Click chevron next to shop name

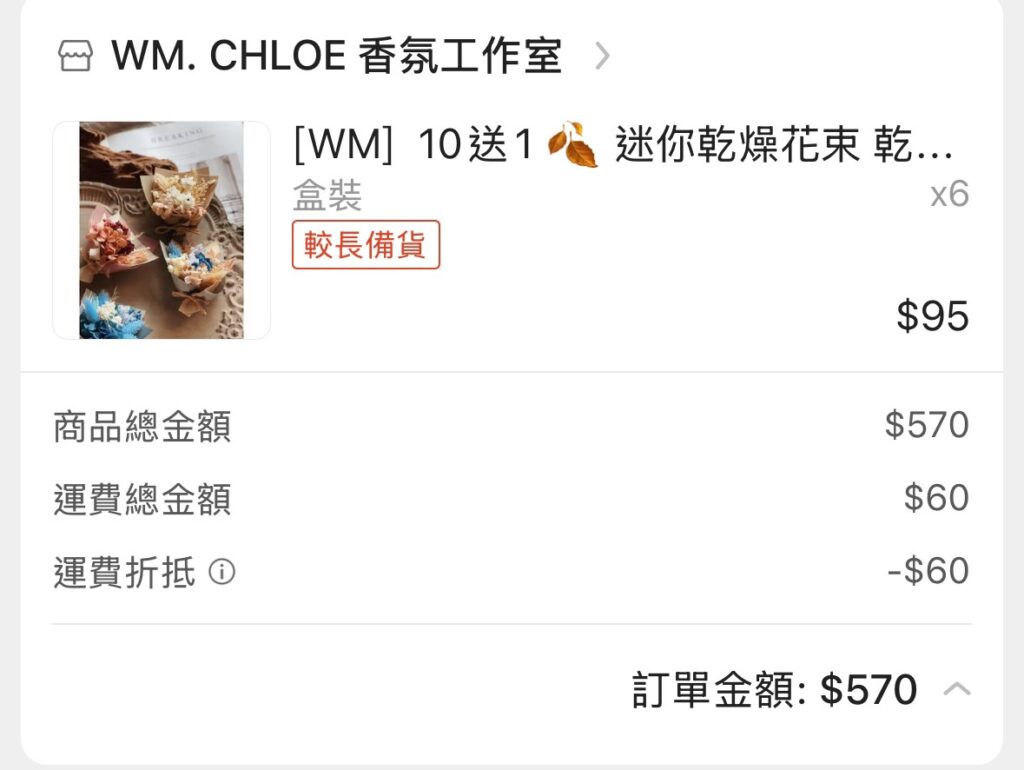(x=602, y=56)
